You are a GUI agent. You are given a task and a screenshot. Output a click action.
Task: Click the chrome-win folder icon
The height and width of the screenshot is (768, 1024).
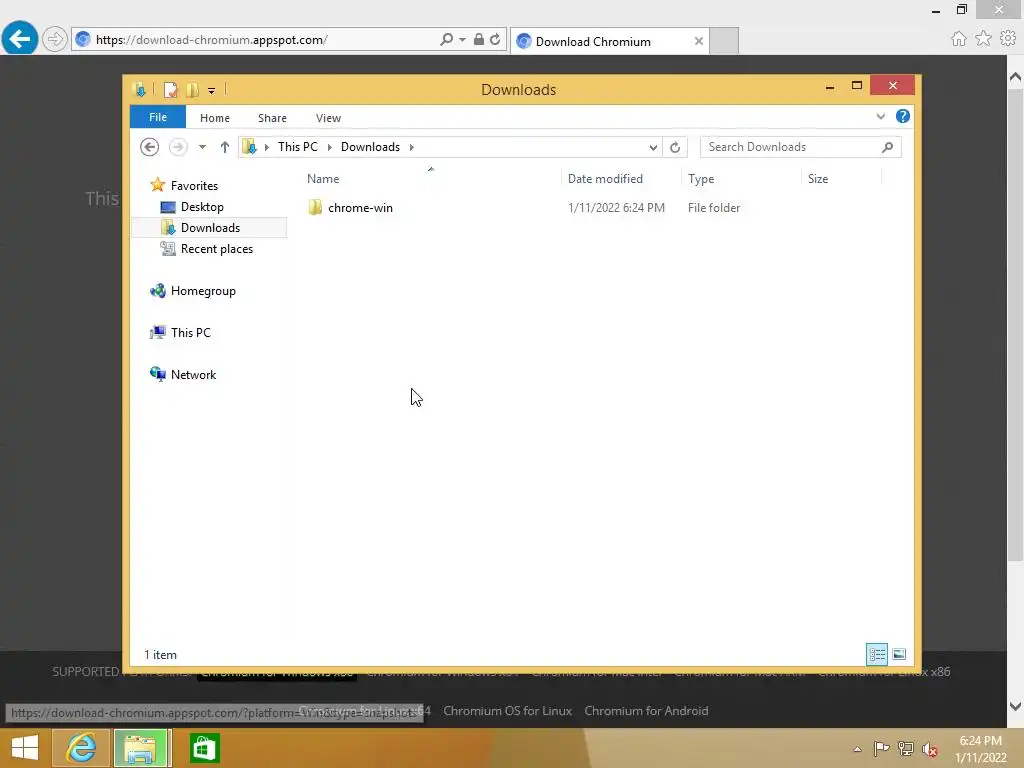pyautogui.click(x=315, y=208)
